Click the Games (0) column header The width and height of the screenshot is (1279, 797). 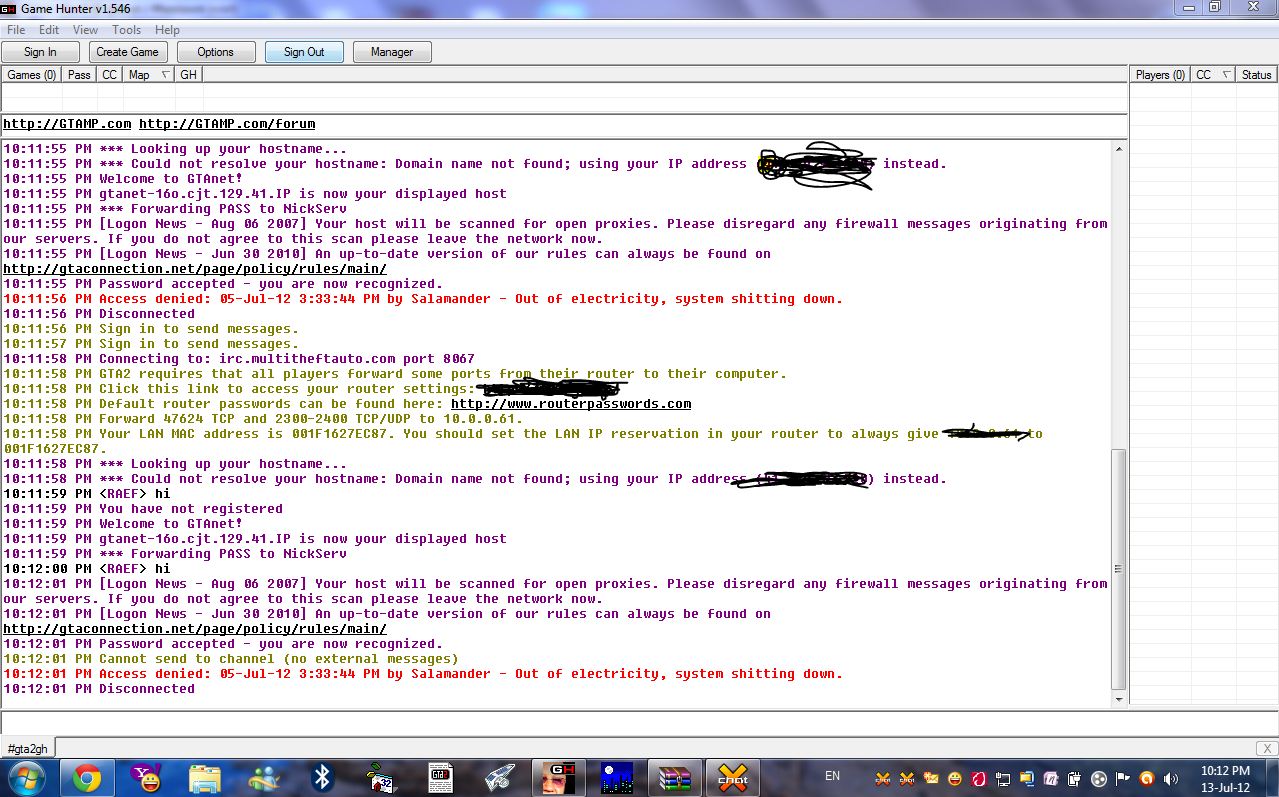tap(32, 75)
